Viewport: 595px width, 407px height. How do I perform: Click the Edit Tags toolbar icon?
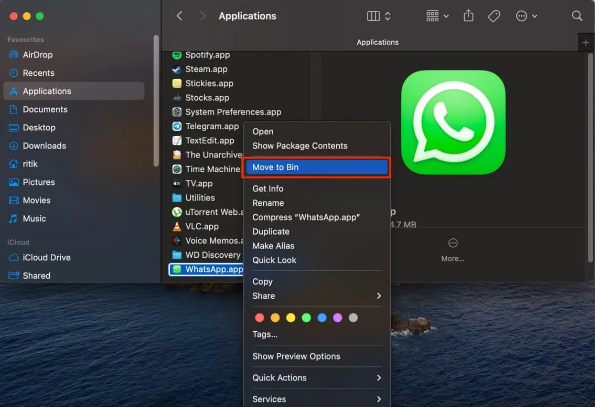click(x=494, y=16)
